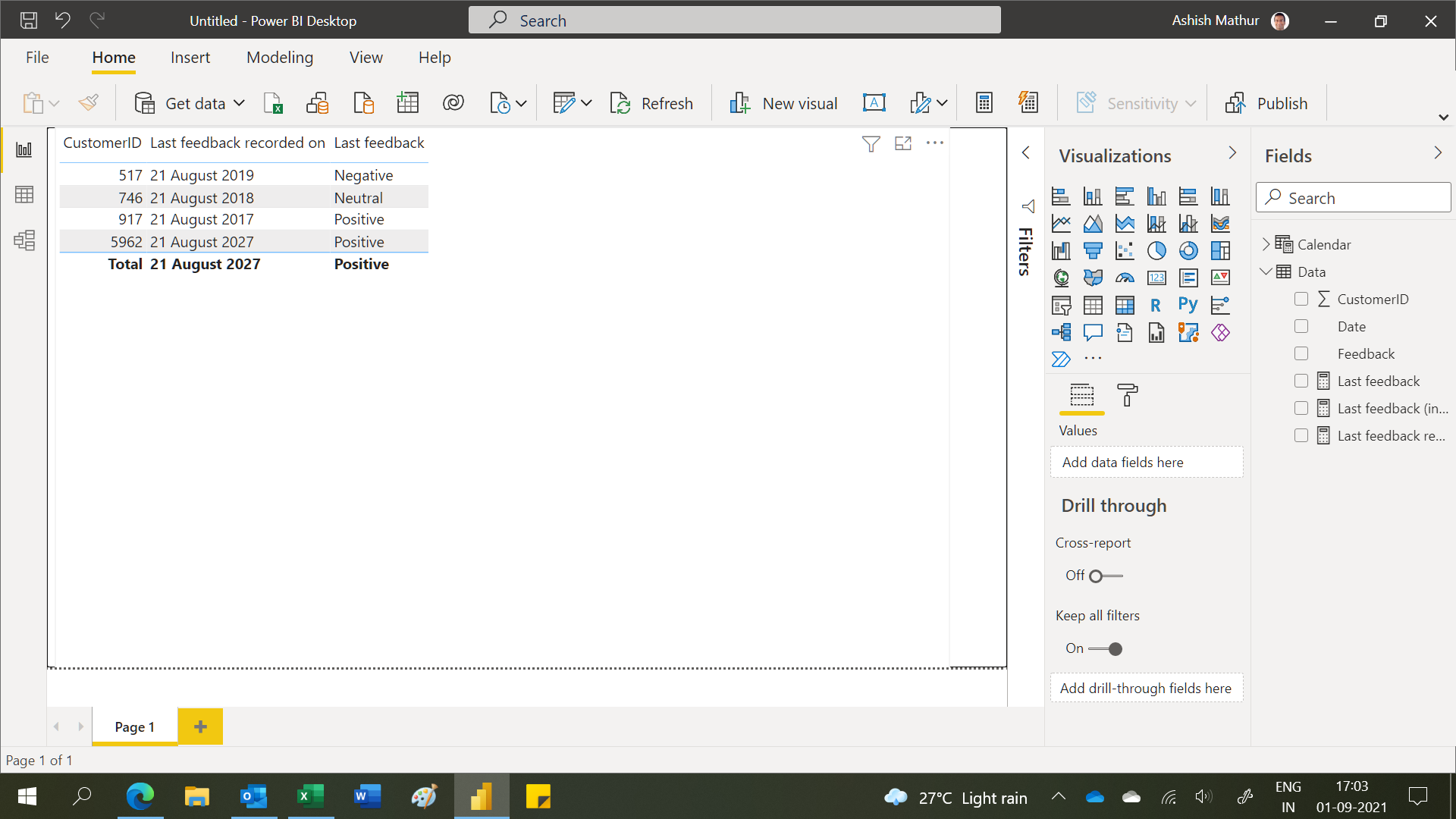Click the filter icon on the table visual
This screenshot has width=1456, height=819.
(871, 143)
